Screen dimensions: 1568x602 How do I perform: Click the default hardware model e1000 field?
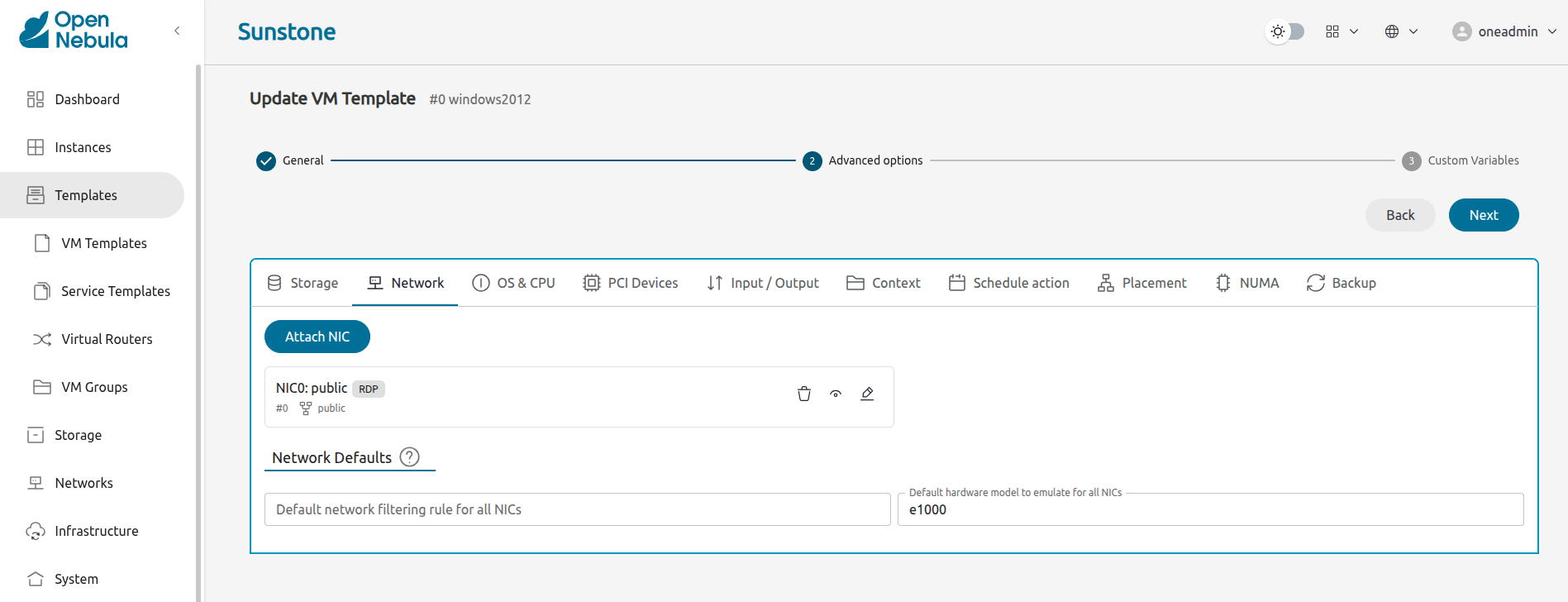(1209, 509)
